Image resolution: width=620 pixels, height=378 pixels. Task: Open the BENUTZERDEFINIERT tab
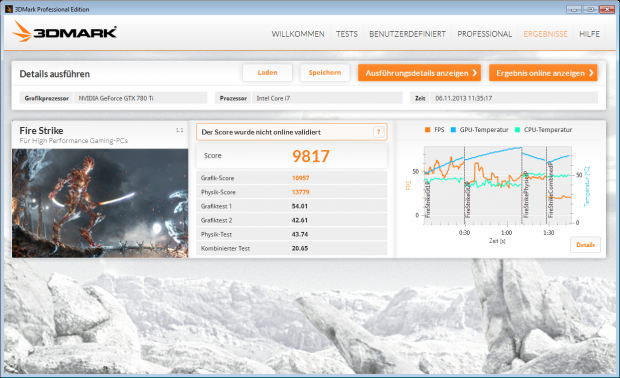[x=407, y=34]
